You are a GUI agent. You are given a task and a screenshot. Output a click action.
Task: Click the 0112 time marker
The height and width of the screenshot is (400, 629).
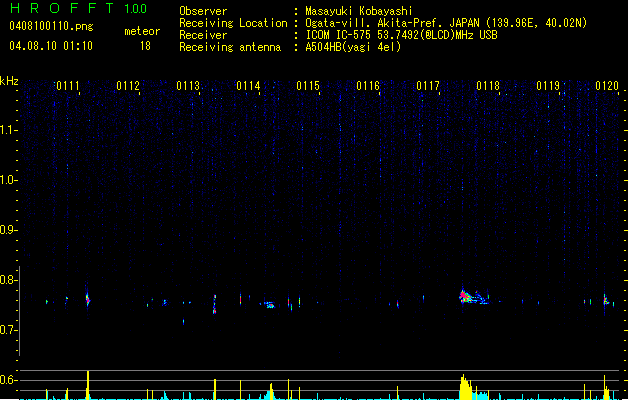point(128,86)
